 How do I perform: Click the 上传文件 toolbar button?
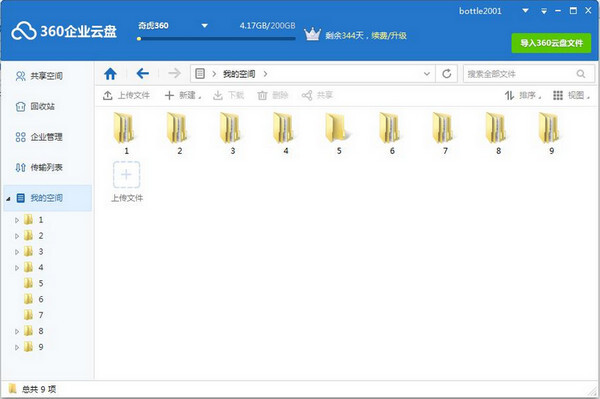pos(126,95)
